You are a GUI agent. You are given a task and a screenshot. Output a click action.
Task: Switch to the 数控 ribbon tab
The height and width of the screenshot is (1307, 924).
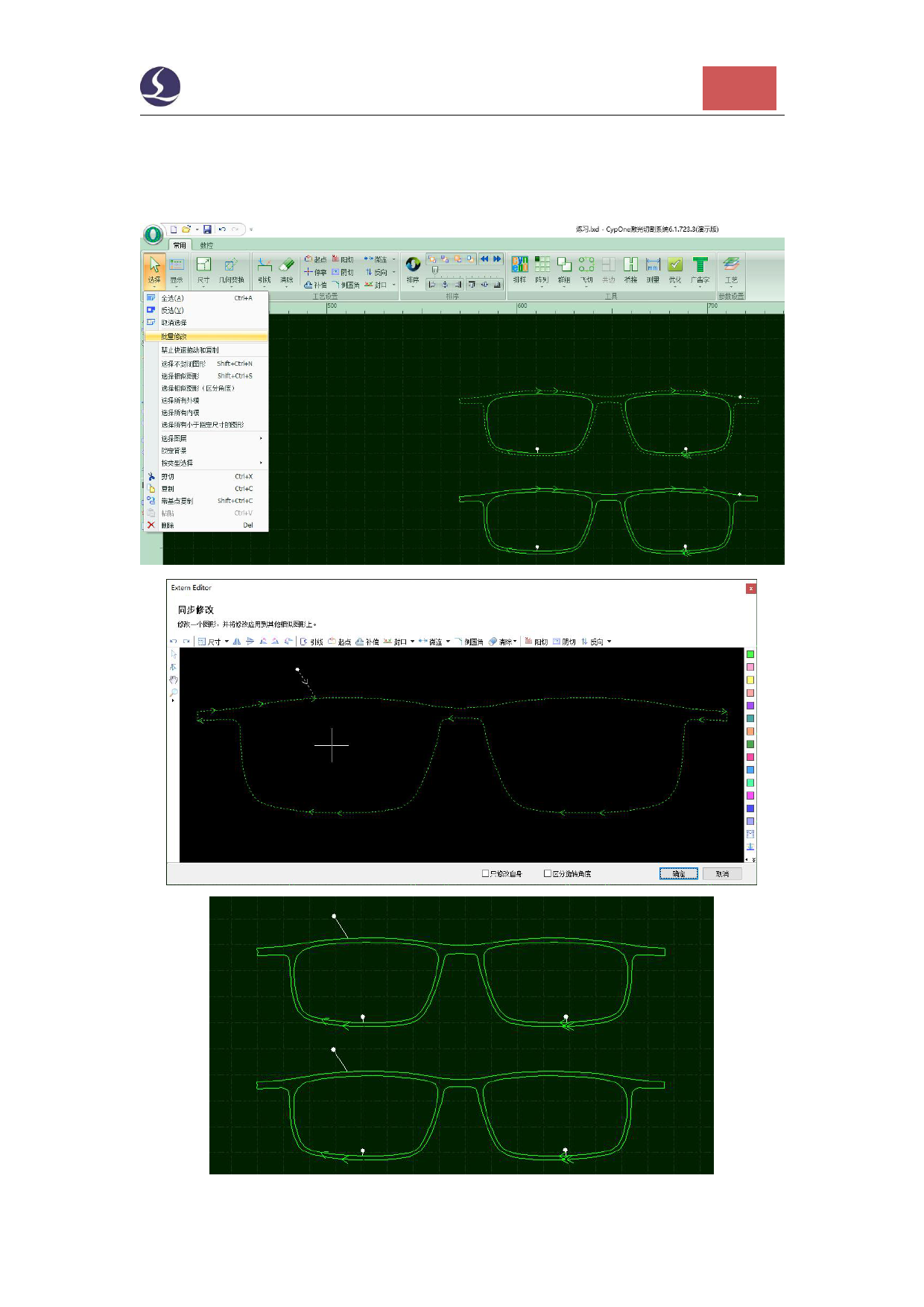click(x=206, y=245)
